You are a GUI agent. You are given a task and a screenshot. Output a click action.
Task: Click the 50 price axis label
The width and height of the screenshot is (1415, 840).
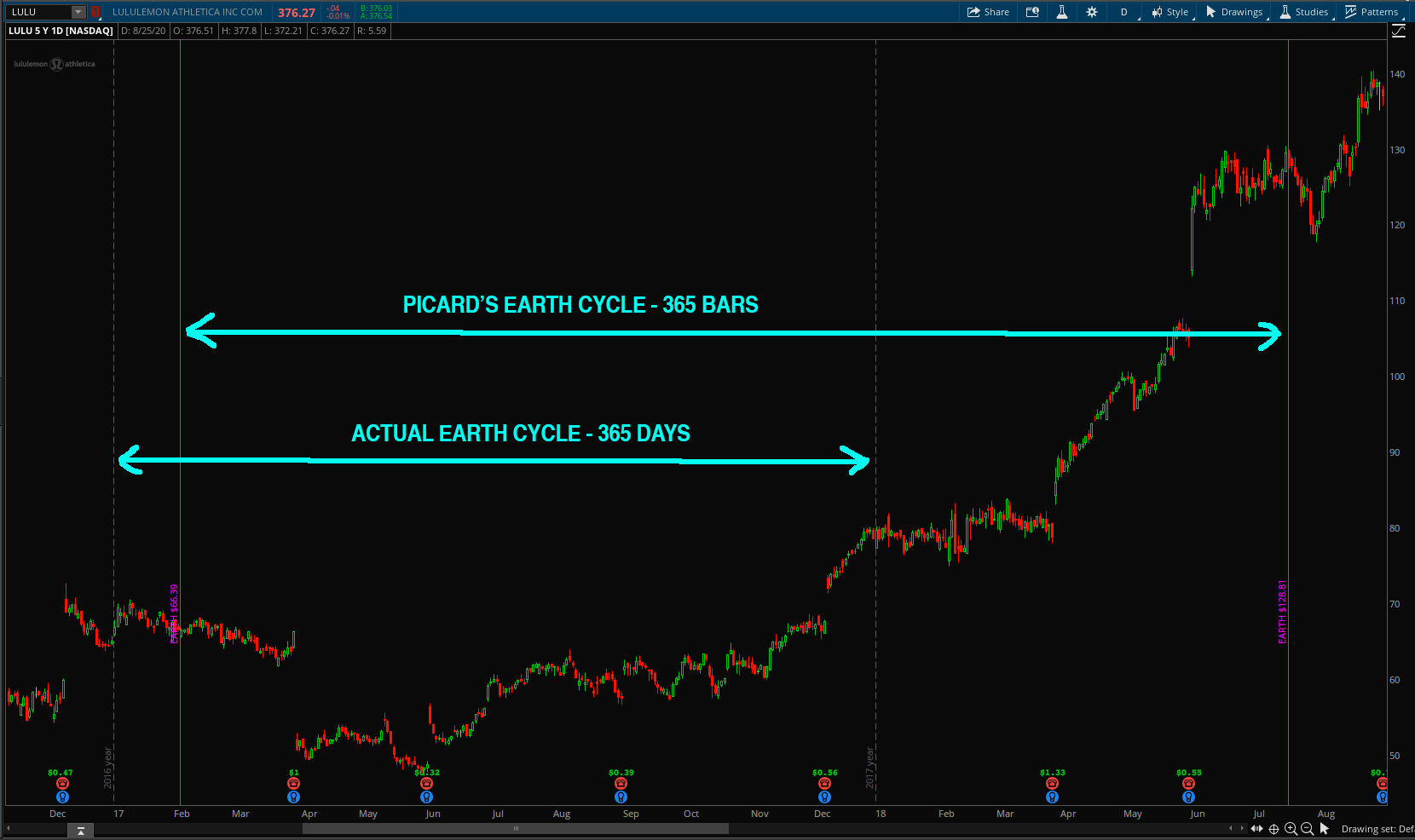coord(1395,756)
